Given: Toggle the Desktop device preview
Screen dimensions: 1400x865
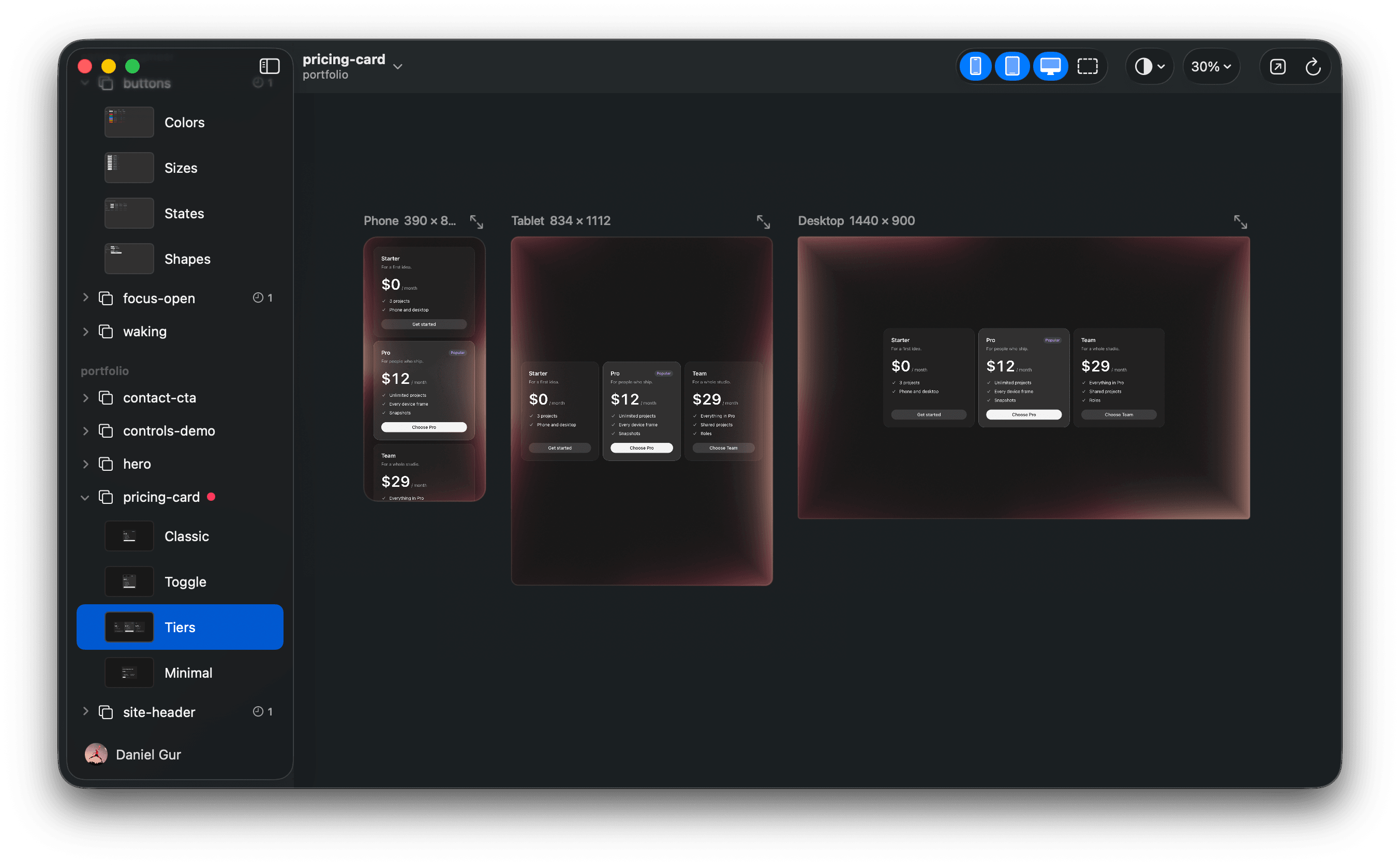Looking at the screenshot, I should (x=1050, y=66).
